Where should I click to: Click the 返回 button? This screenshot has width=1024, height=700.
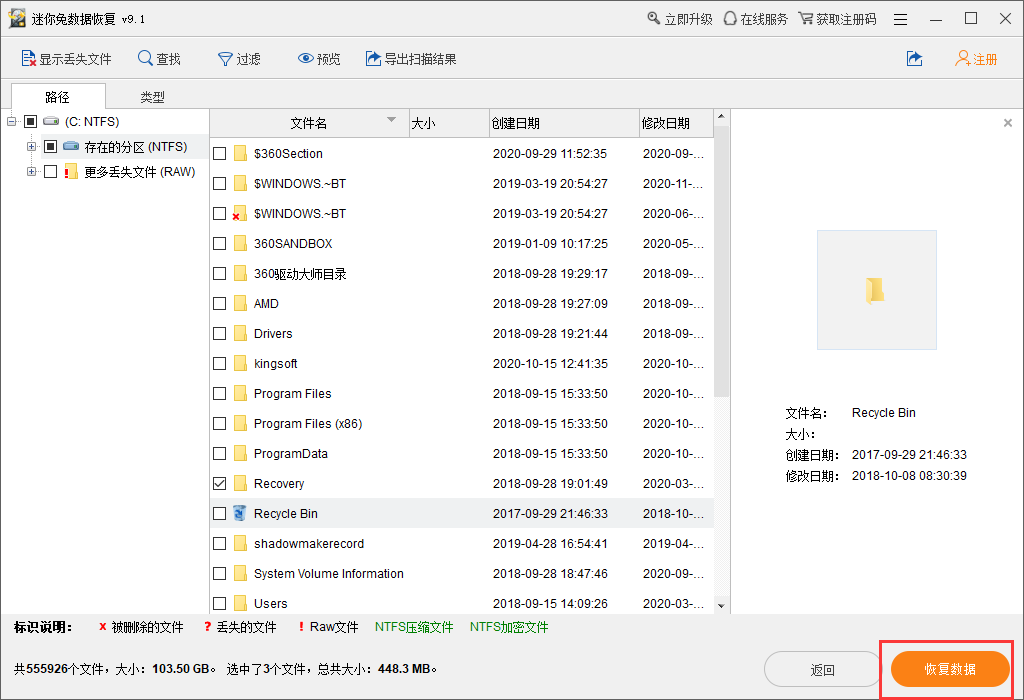(823, 669)
